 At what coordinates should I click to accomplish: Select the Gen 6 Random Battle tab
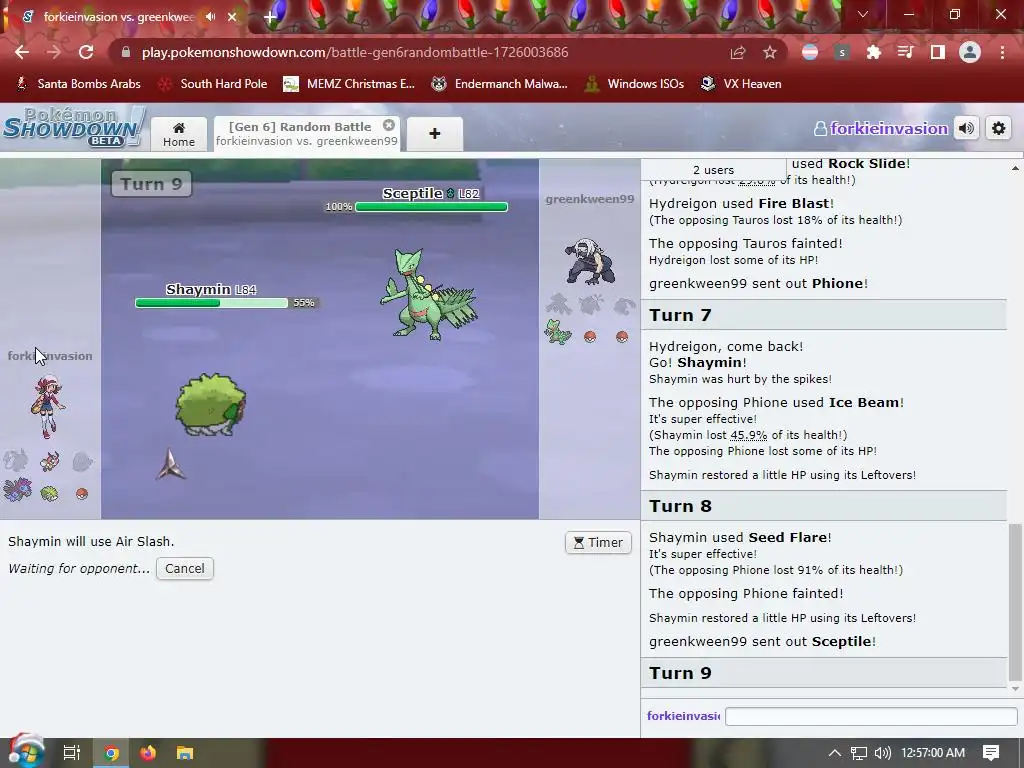point(306,134)
